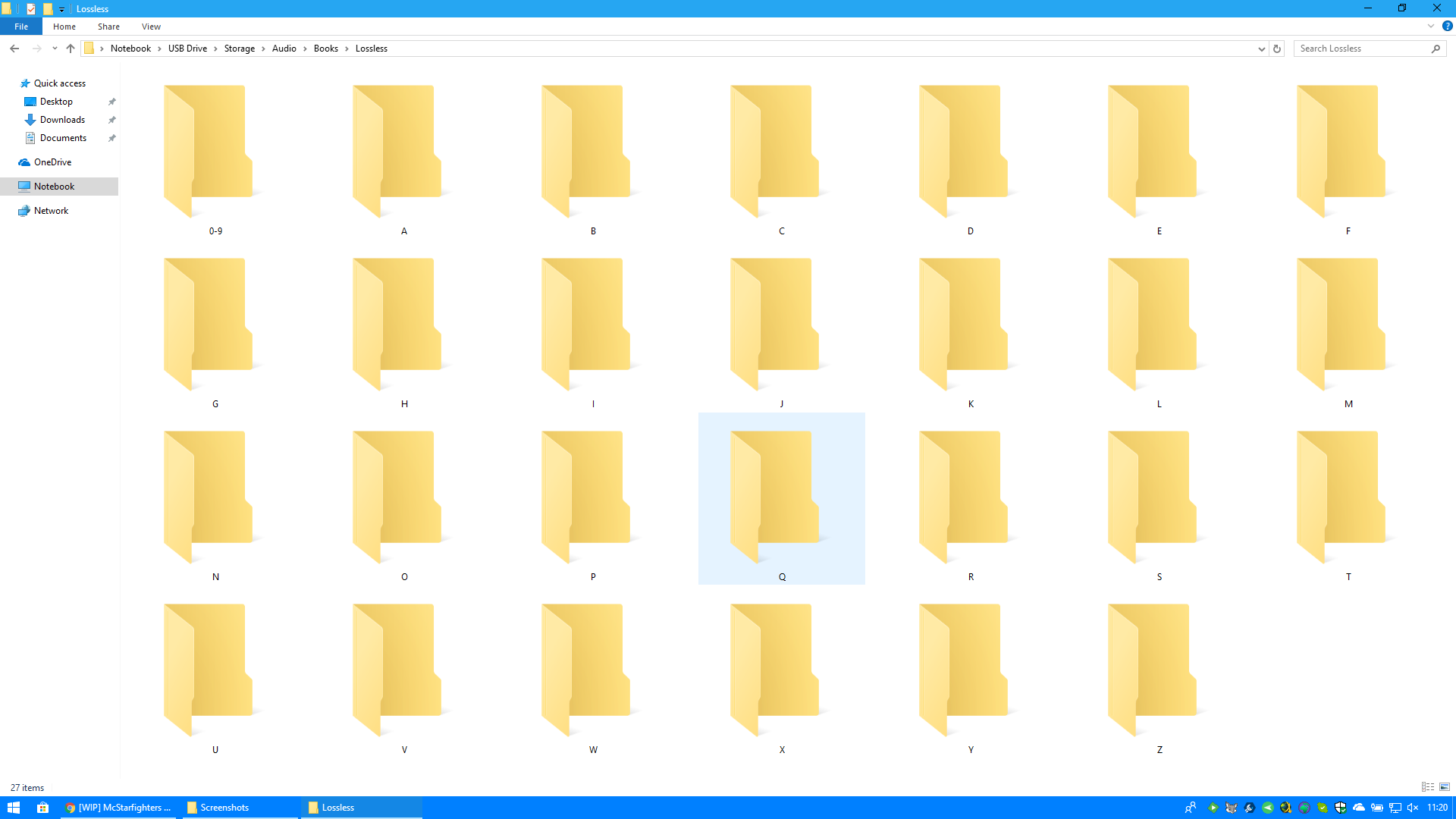Viewport: 1456px width, 819px height.
Task: Switch to the View ribbon tab
Action: pos(151,27)
